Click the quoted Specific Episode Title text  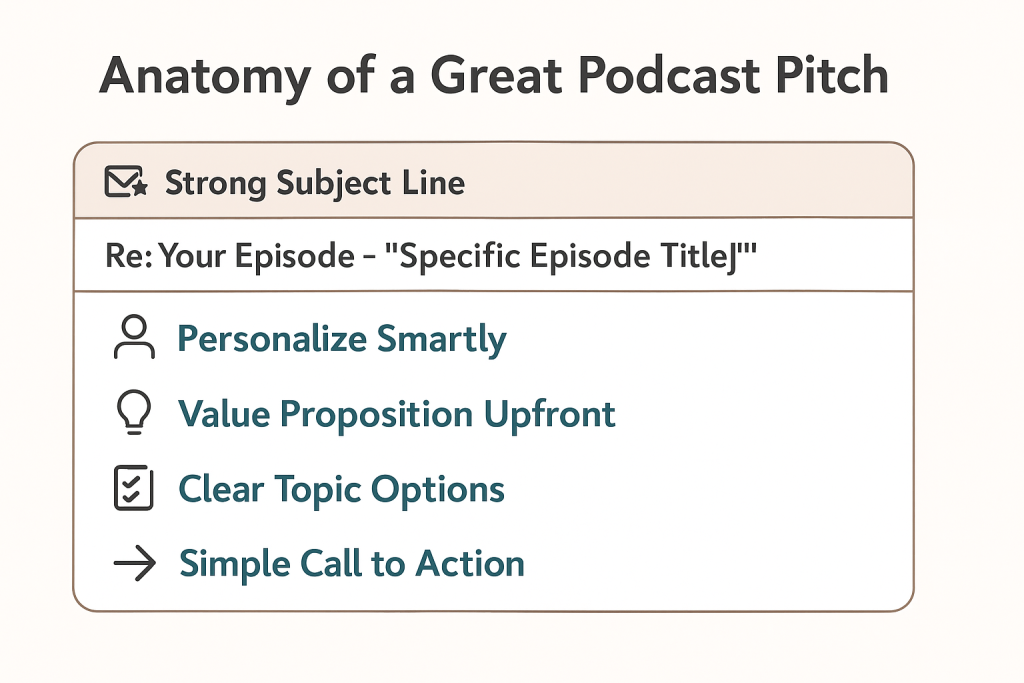pyautogui.click(x=571, y=255)
